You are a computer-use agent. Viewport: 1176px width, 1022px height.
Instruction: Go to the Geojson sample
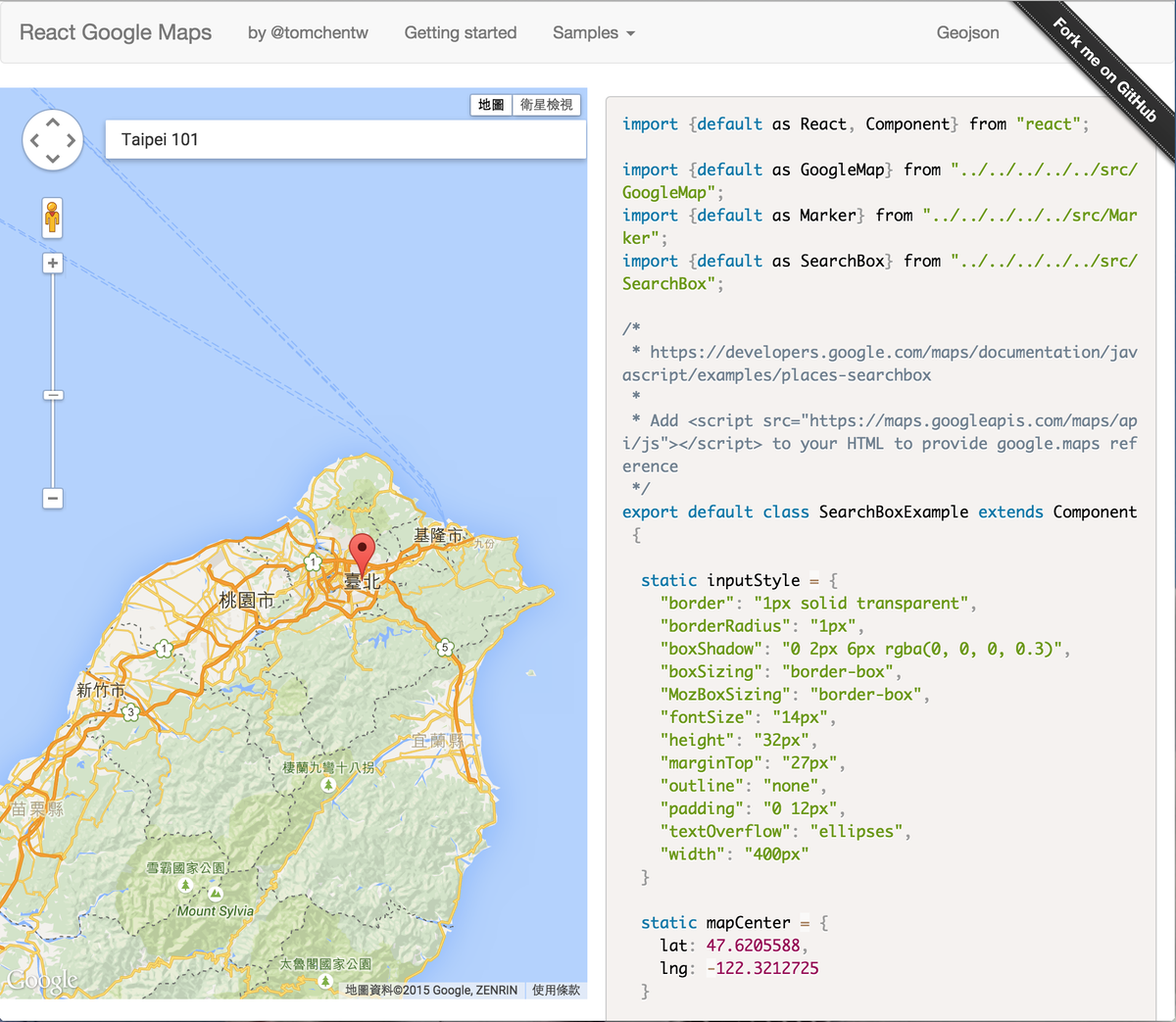[967, 32]
